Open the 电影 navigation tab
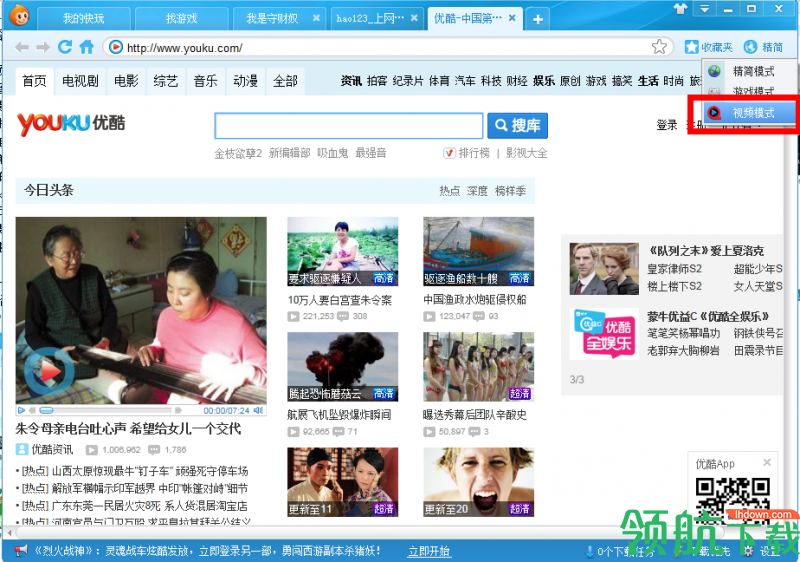Screen dimensions: 800x562 [126, 81]
